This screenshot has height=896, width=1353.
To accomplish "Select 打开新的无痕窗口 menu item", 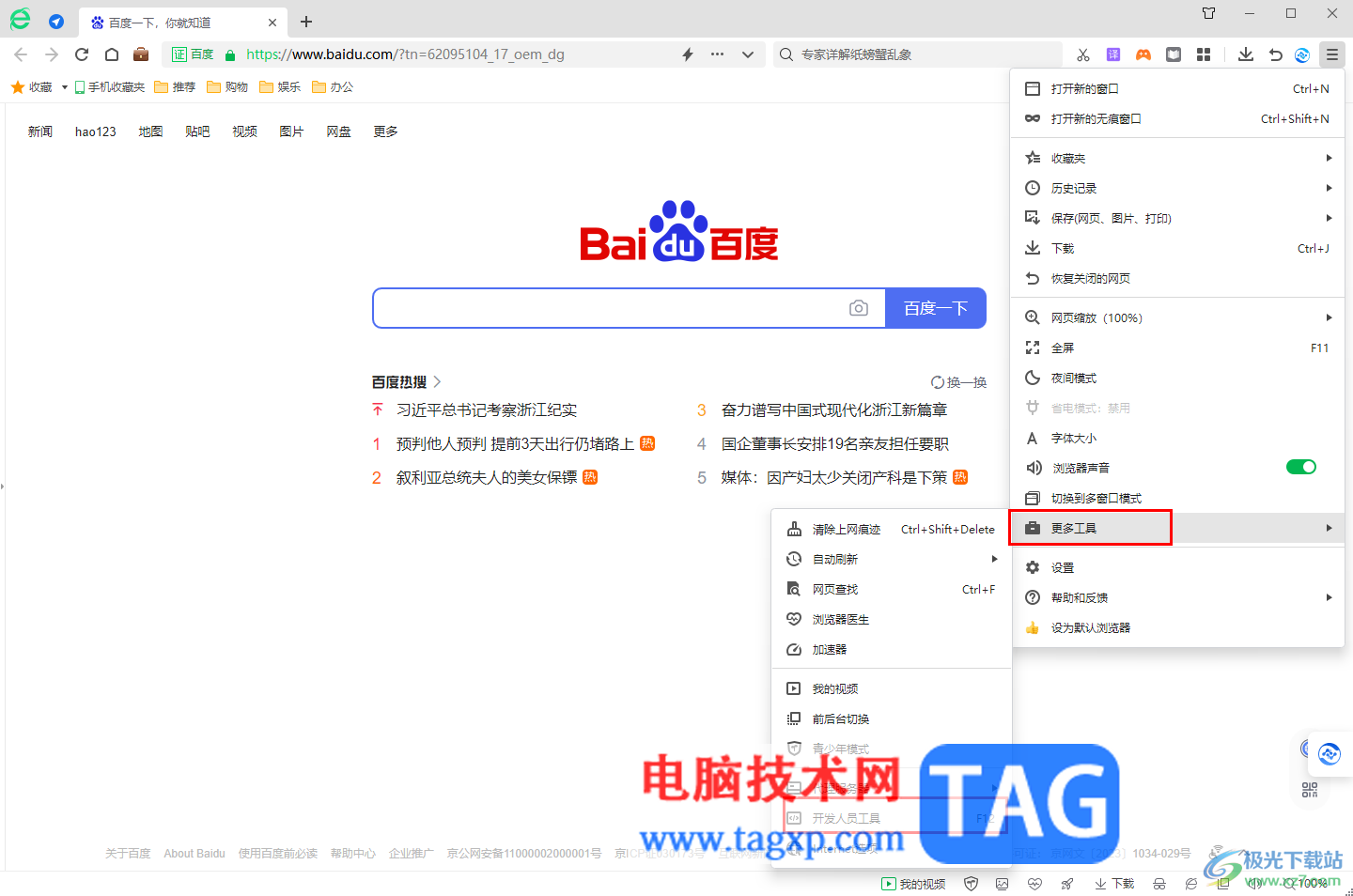I will 1177,118.
